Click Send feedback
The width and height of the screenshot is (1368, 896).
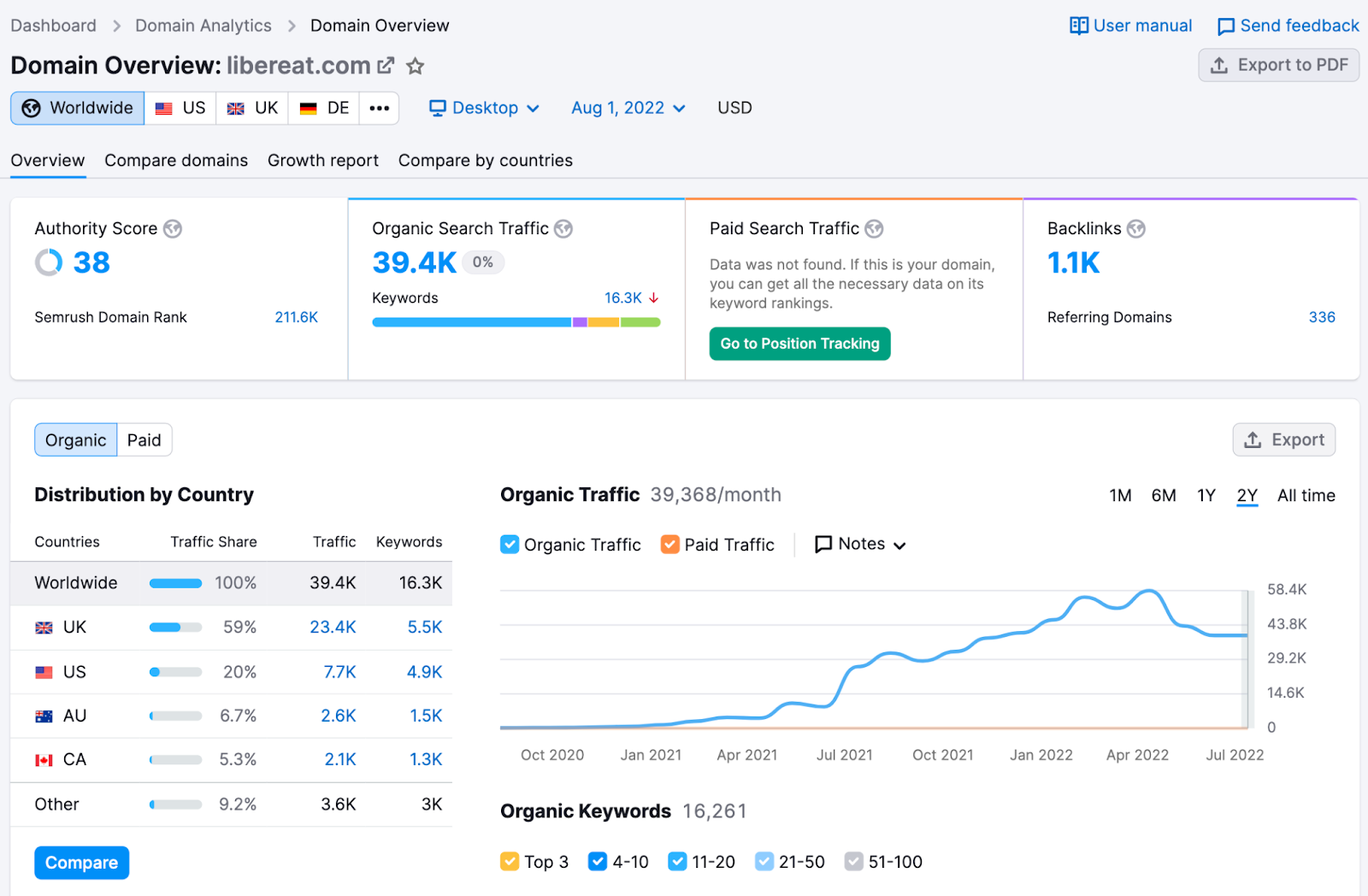pyautogui.click(x=1288, y=26)
